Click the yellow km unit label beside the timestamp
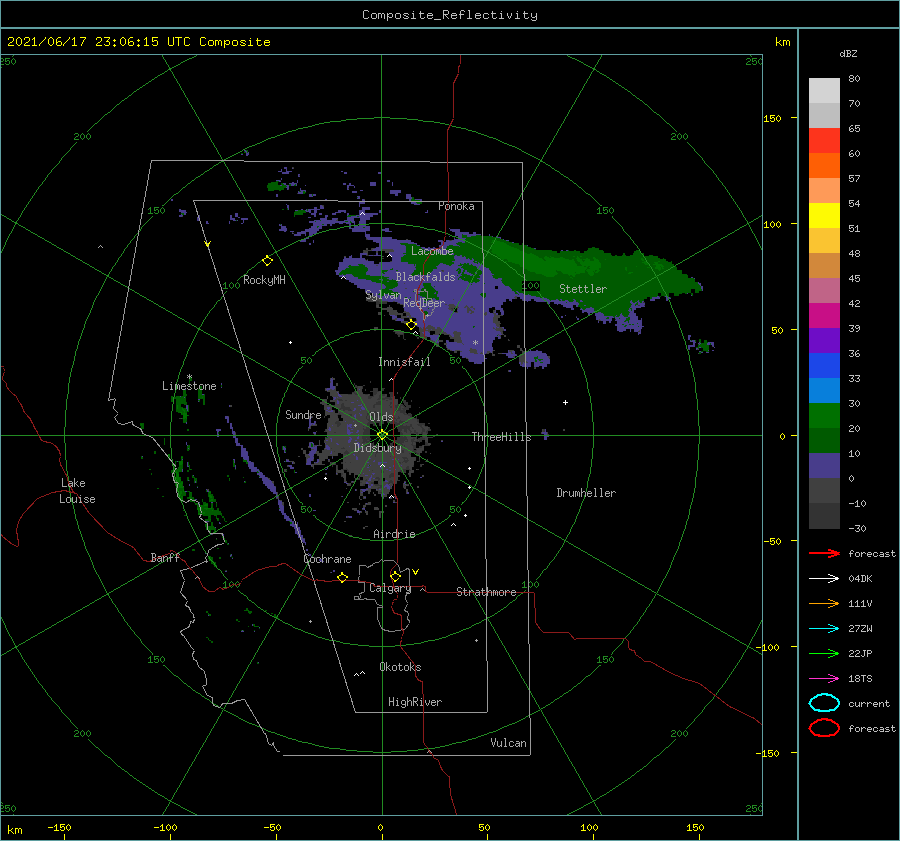This screenshot has height=841, width=900. (x=782, y=42)
